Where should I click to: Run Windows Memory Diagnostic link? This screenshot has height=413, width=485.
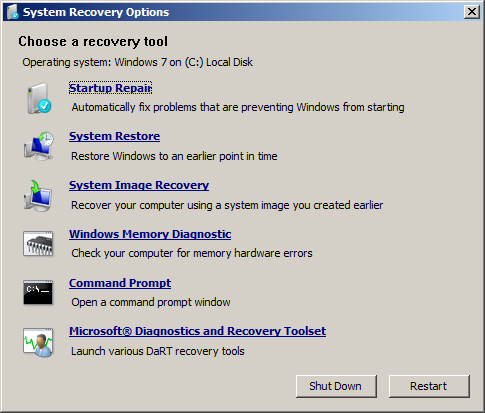150,234
